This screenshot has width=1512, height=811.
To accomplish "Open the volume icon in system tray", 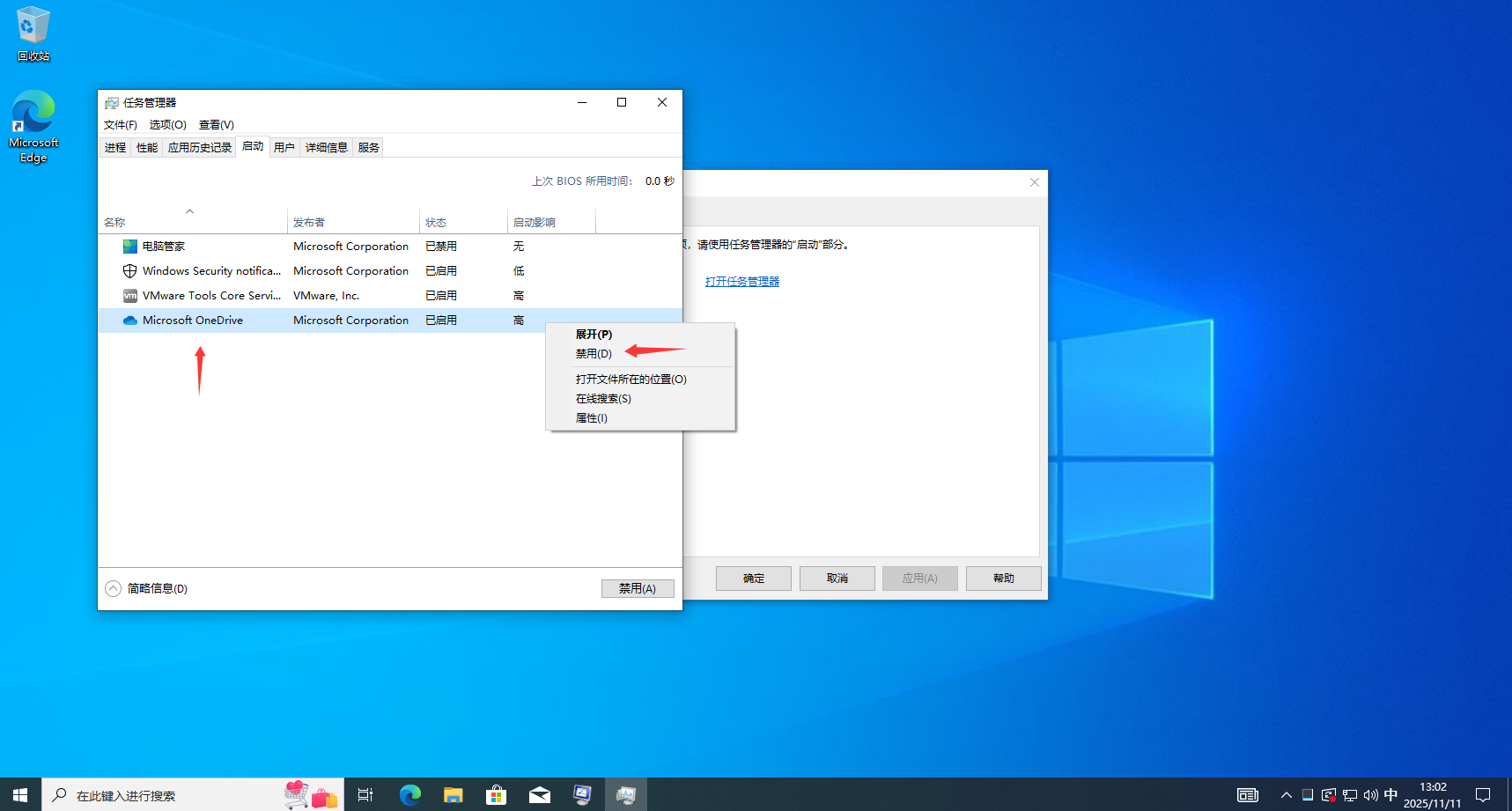I will (1370, 795).
